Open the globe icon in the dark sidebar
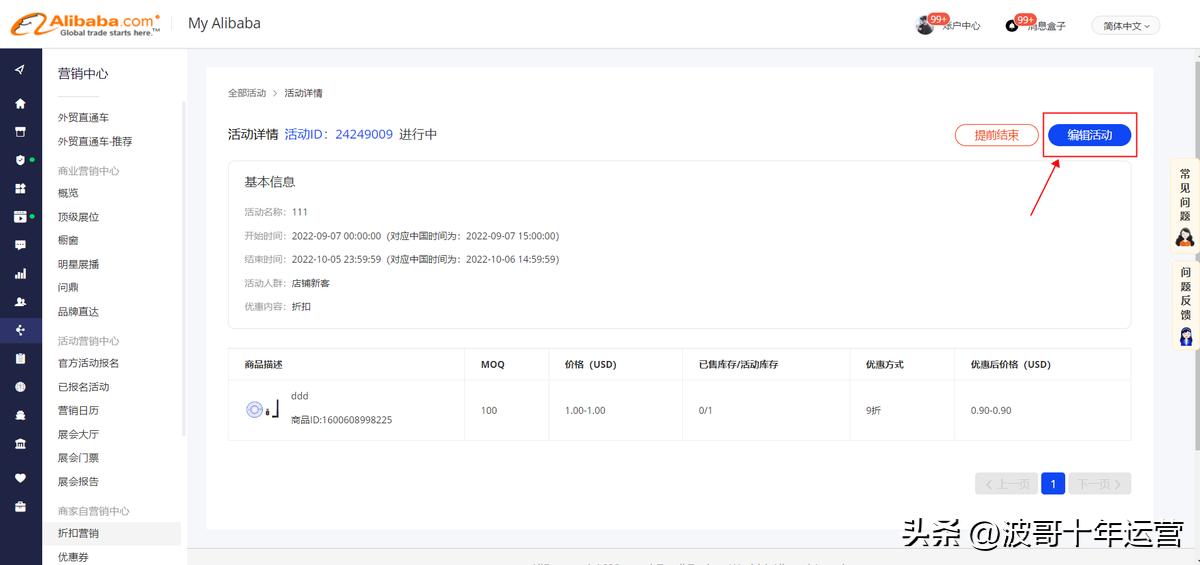This screenshot has height=565, width=1200. click(x=20, y=387)
